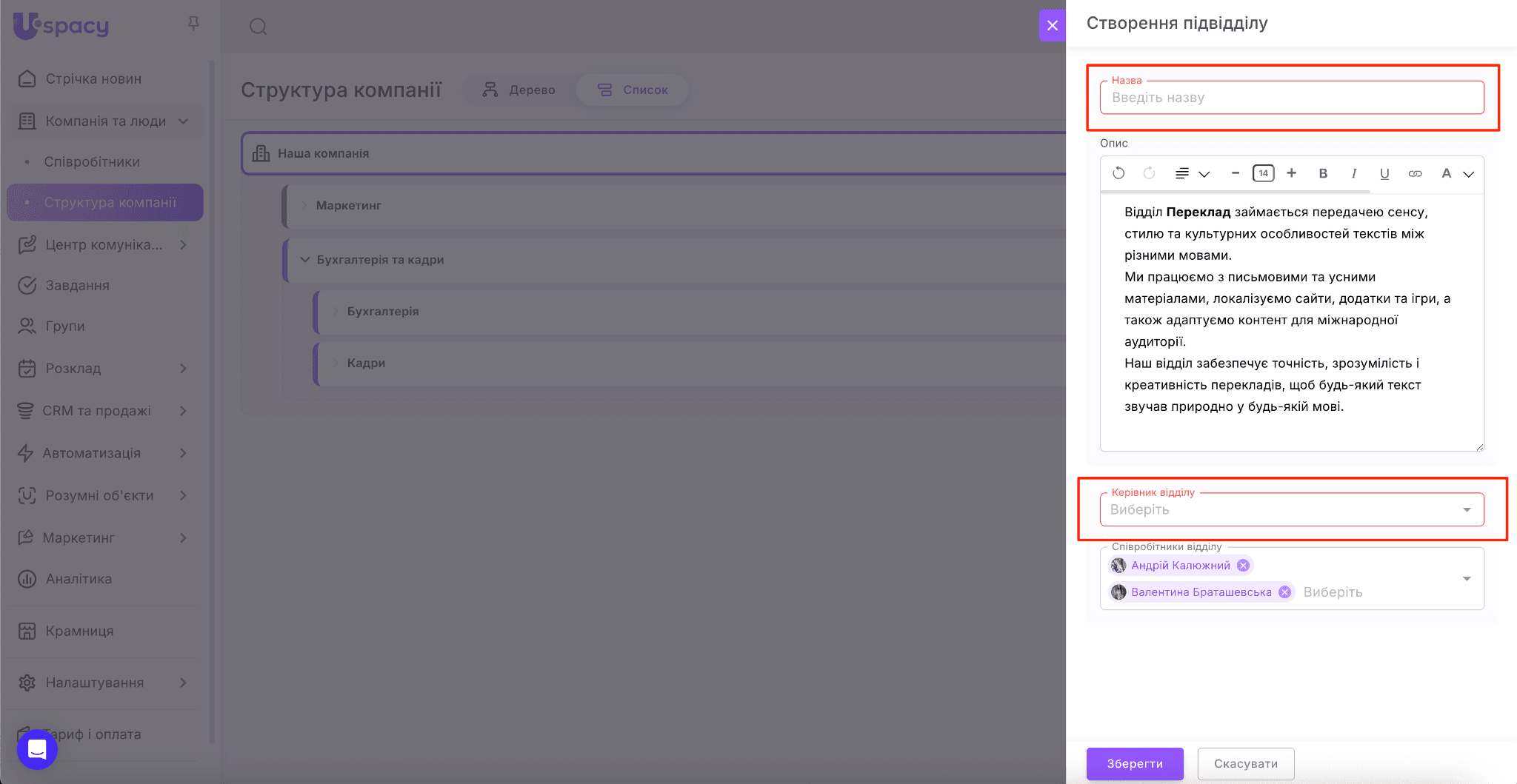Open Завдання in the sidebar
The image size is (1517, 784).
77,286
